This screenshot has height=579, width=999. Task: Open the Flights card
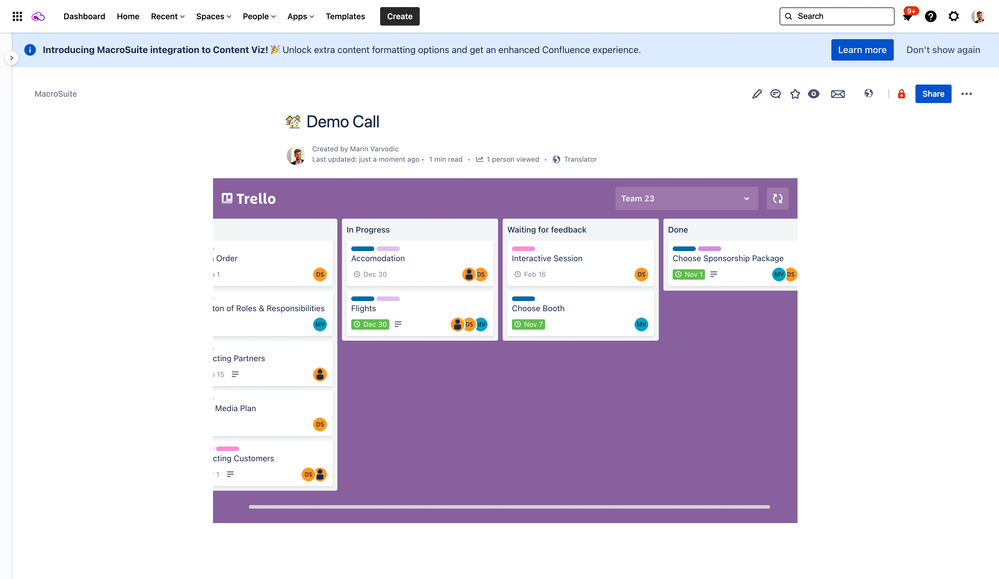coord(420,313)
